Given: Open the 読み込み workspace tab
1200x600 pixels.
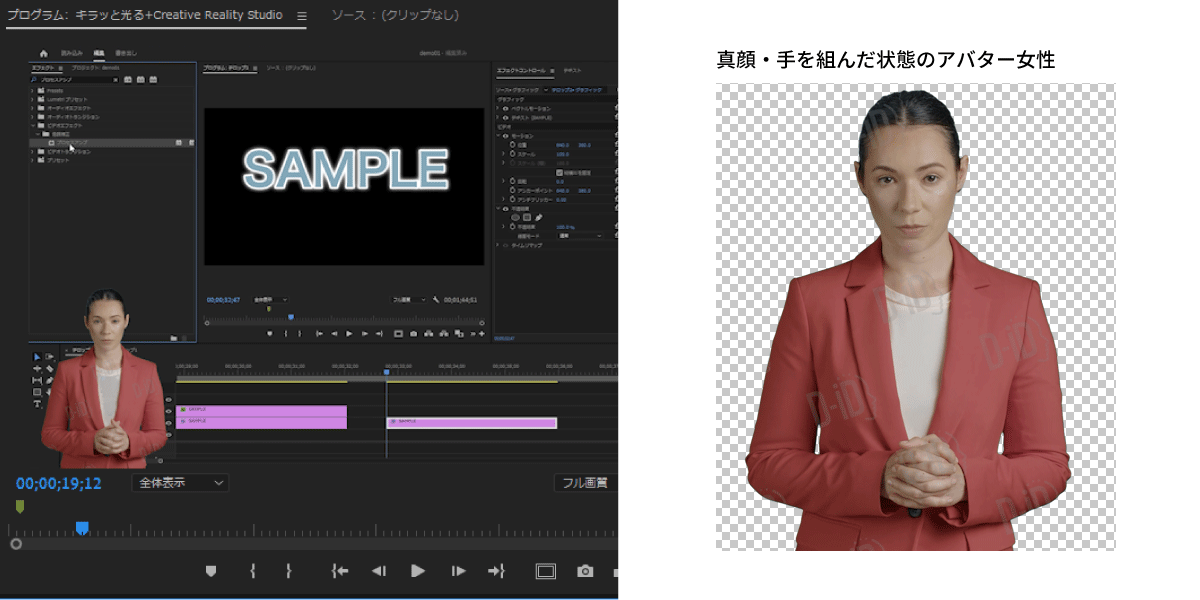Looking at the screenshot, I should [x=71, y=53].
